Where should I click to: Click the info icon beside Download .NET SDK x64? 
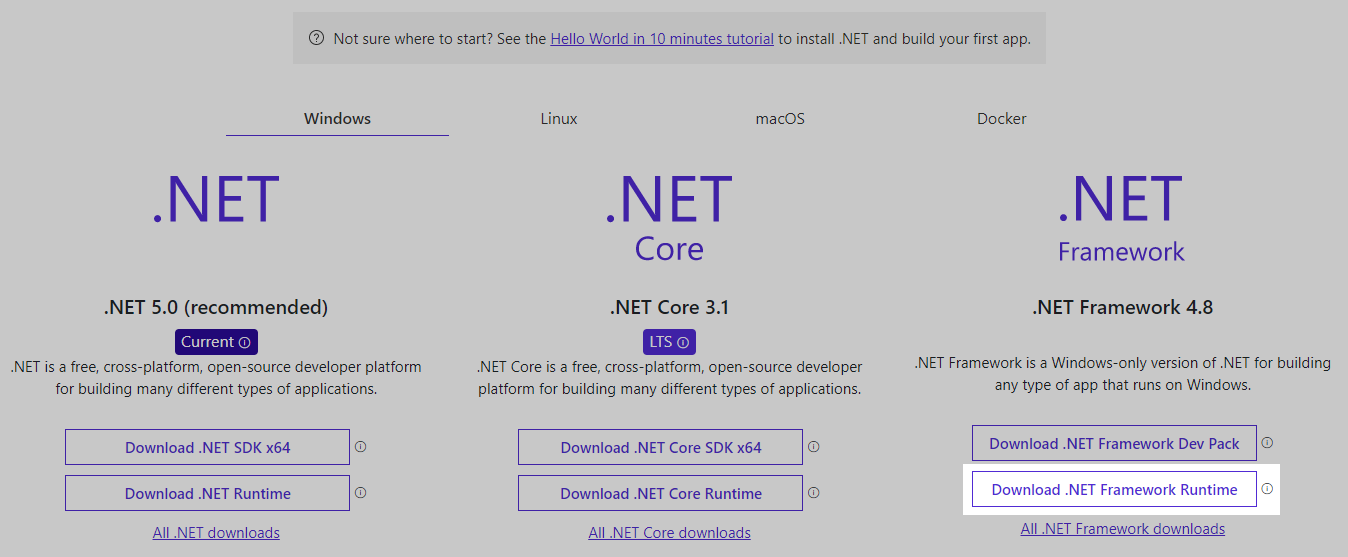[x=360, y=447]
